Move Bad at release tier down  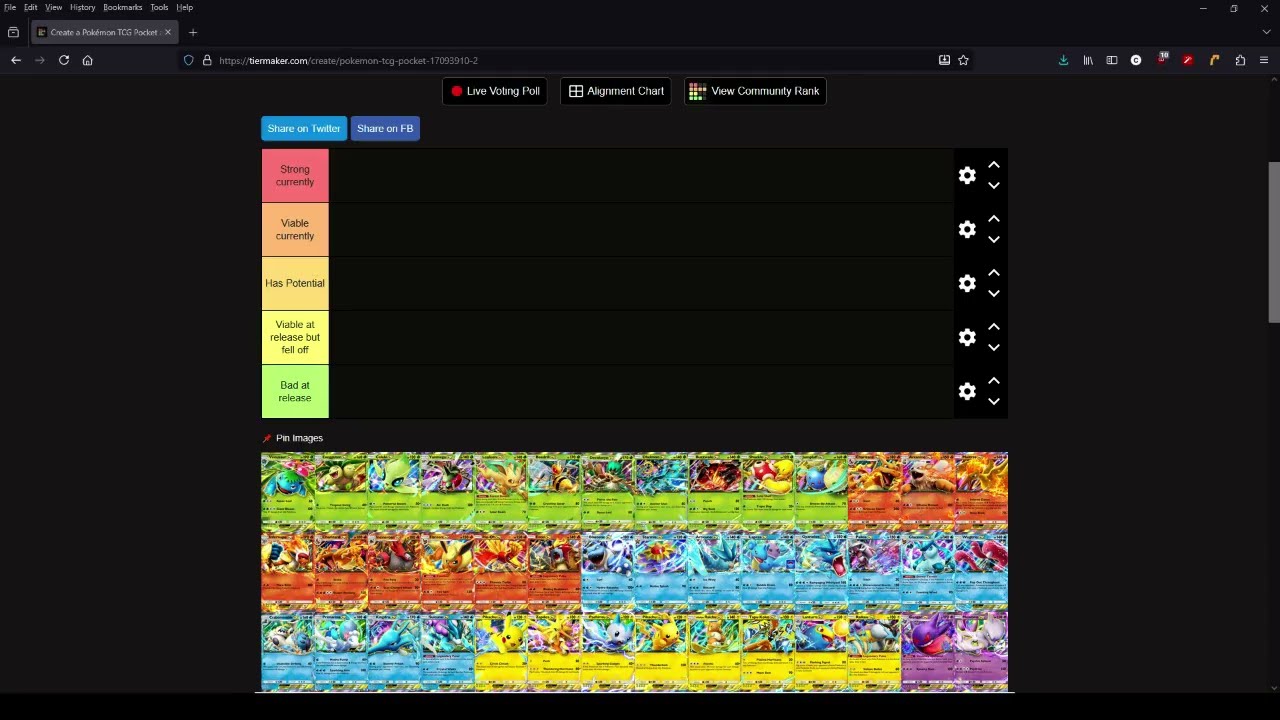pyautogui.click(x=994, y=401)
